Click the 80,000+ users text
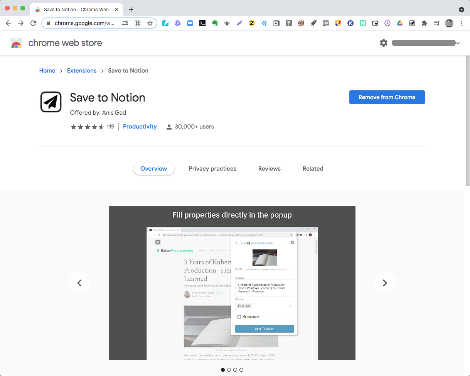Viewport: 470px width, 376px height. click(x=194, y=127)
